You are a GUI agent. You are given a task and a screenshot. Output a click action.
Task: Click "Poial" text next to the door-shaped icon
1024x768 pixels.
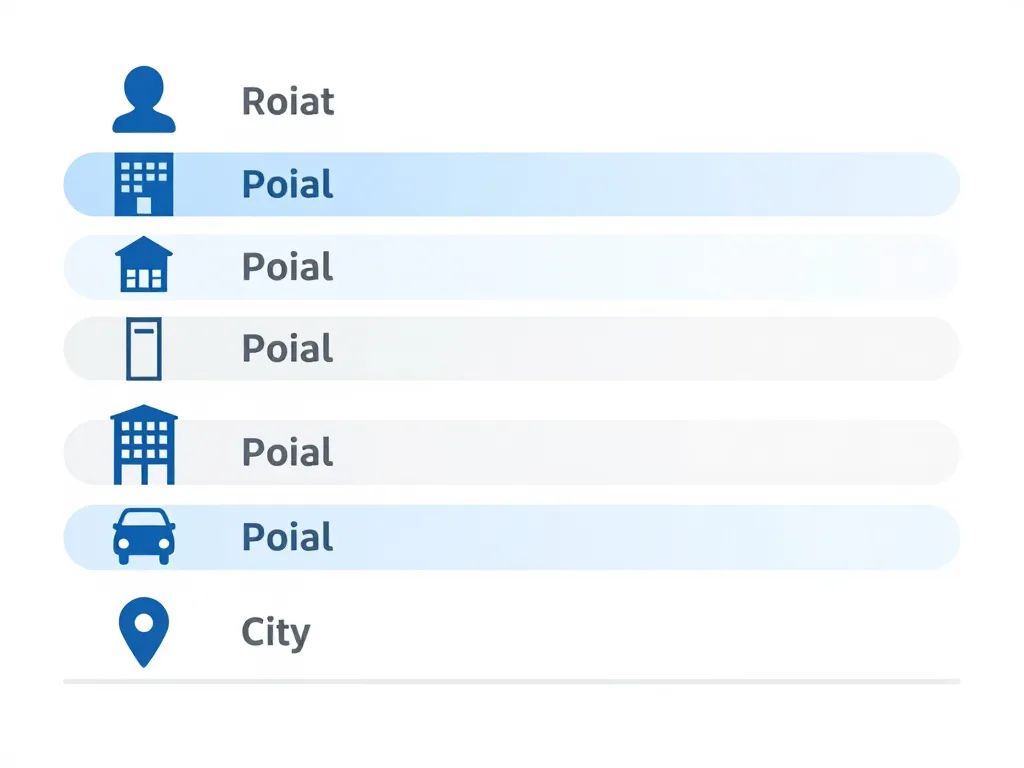click(288, 349)
